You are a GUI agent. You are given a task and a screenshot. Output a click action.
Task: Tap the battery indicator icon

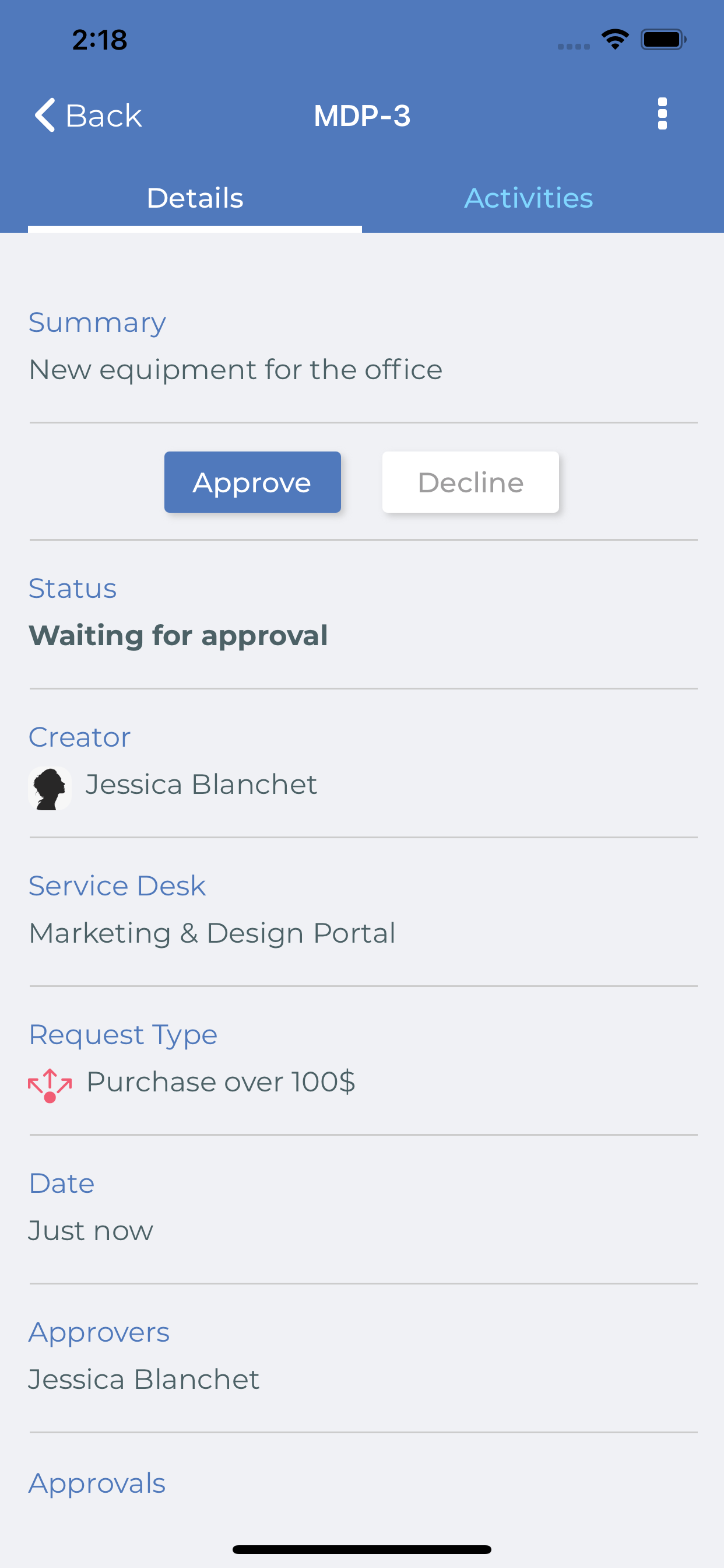663,40
